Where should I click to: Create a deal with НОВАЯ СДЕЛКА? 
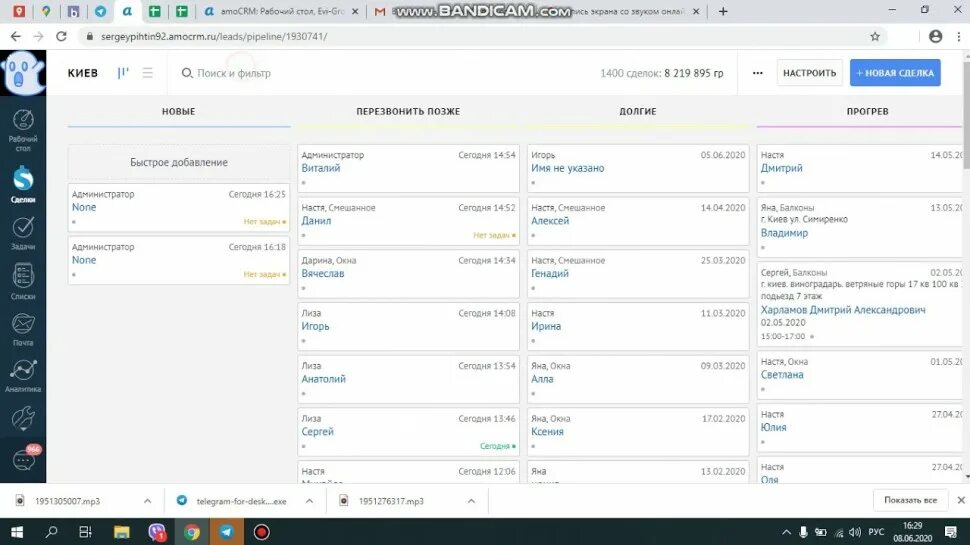pos(895,73)
